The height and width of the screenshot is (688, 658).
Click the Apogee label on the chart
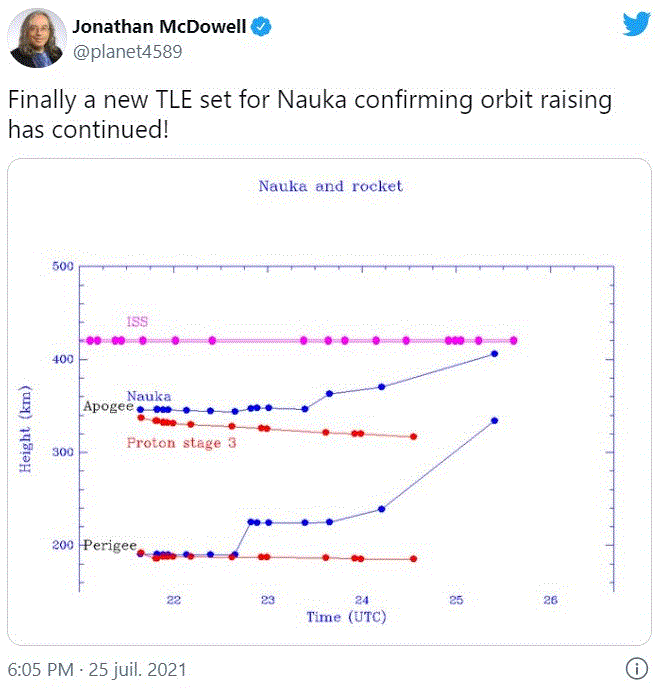point(108,408)
